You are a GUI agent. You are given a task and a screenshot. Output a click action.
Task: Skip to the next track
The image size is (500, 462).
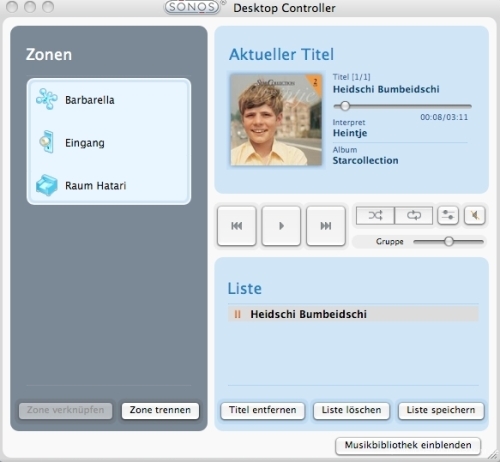click(326, 226)
